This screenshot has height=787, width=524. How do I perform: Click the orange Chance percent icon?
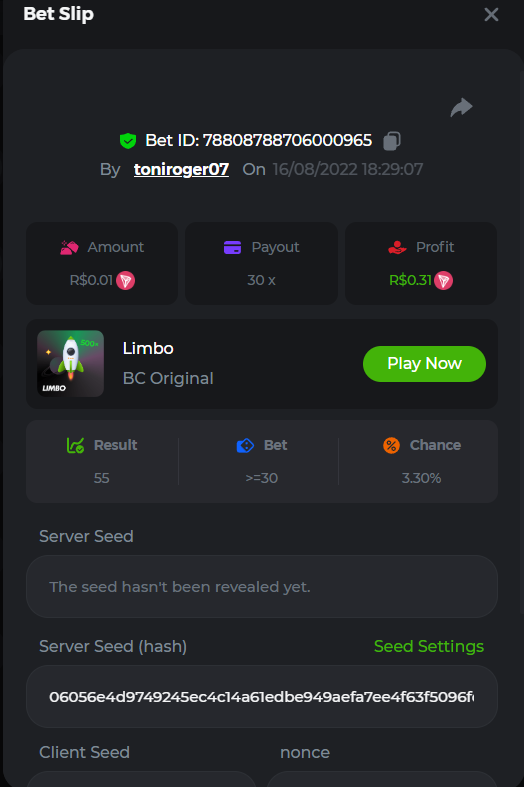point(391,445)
